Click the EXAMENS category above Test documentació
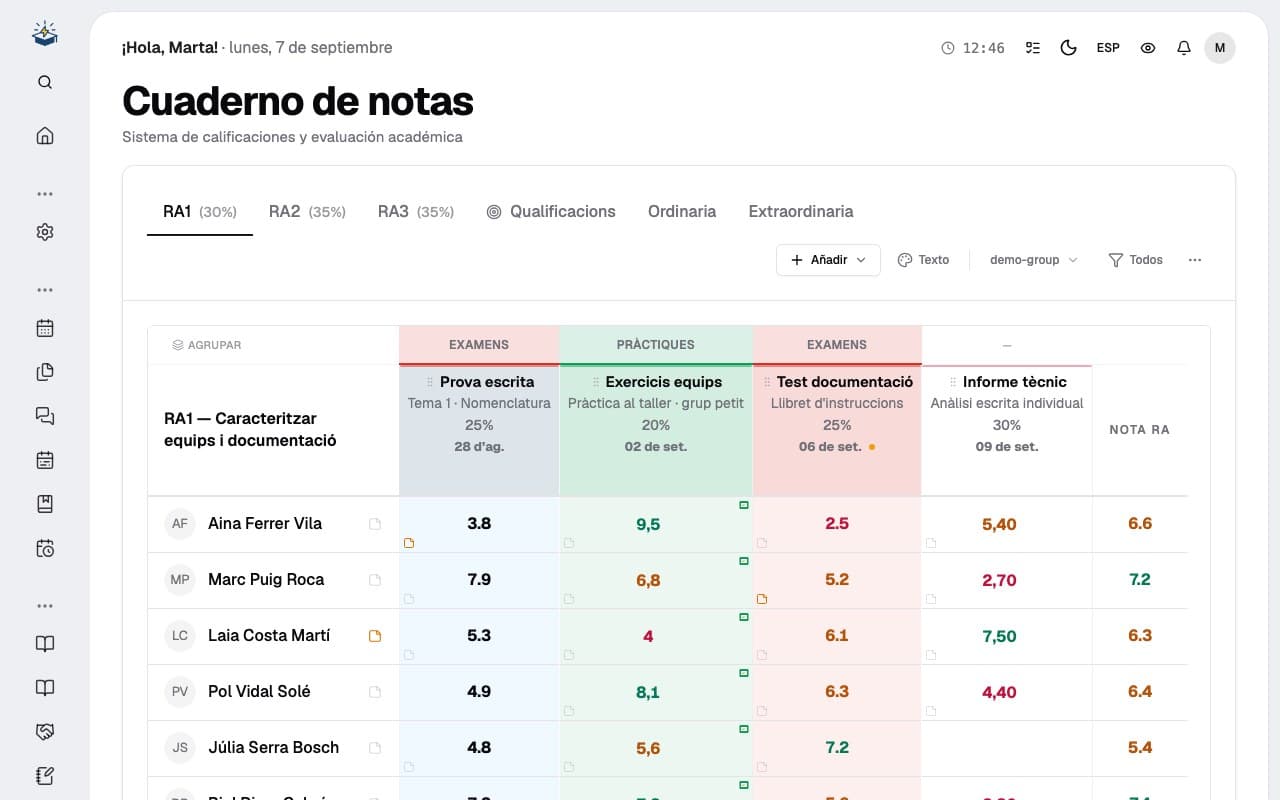Viewport: 1280px width, 800px height. (x=837, y=345)
